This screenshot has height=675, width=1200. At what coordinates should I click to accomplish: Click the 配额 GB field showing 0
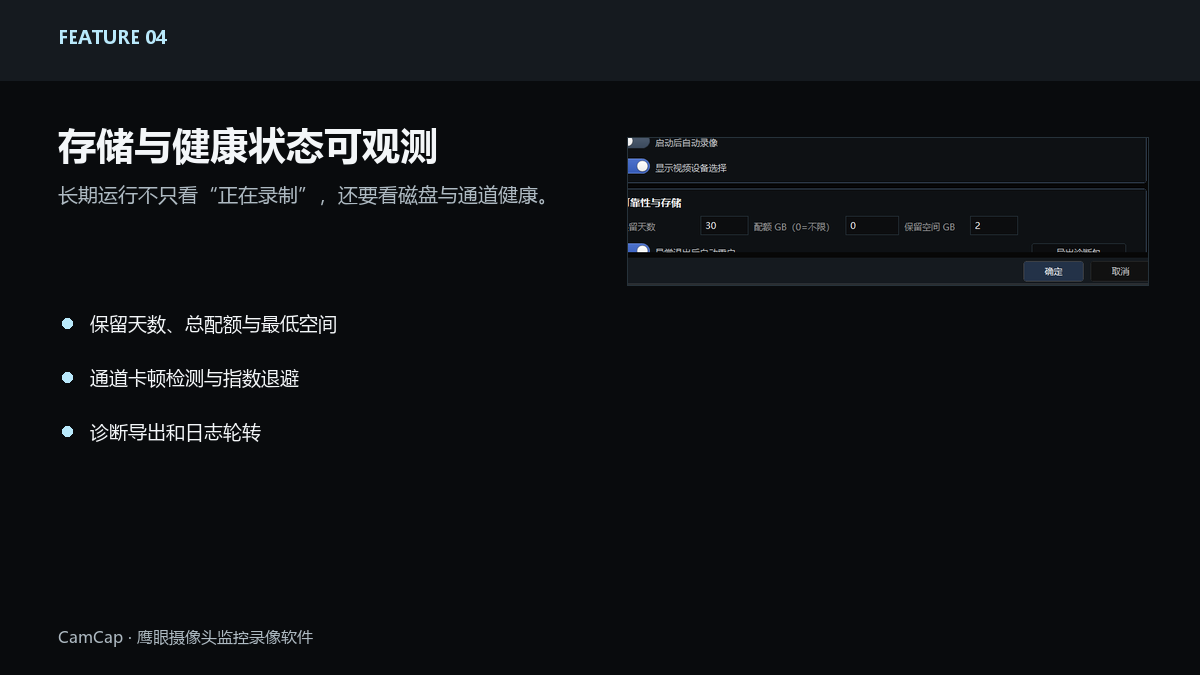click(x=871, y=226)
